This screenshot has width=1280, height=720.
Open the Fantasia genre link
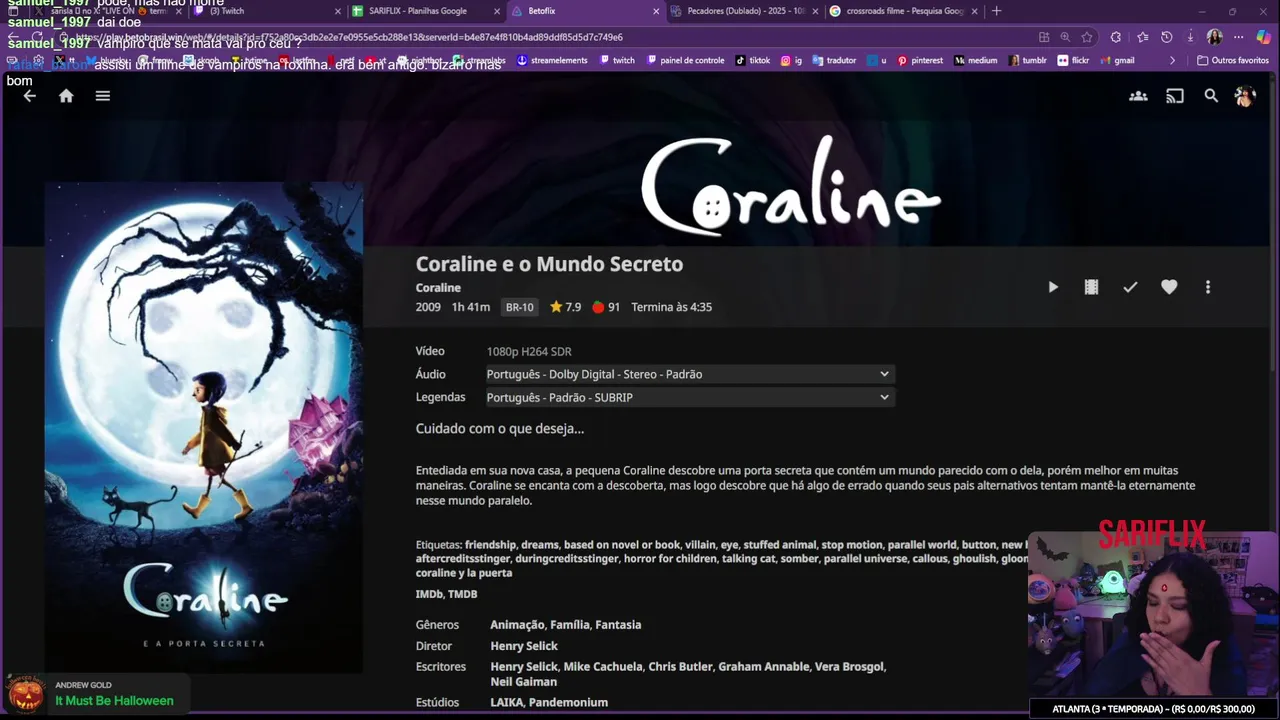click(618, 625)
